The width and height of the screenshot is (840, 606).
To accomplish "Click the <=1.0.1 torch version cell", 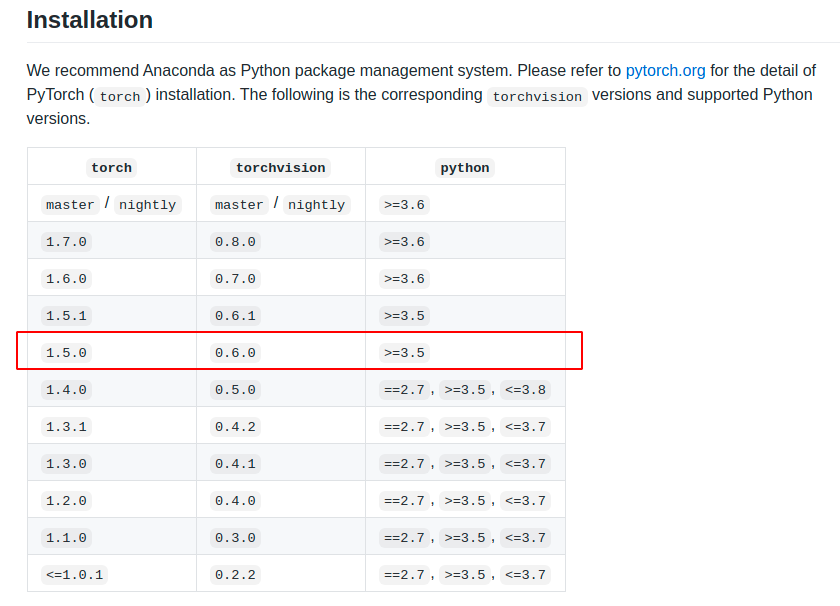I will click(74, 575).
